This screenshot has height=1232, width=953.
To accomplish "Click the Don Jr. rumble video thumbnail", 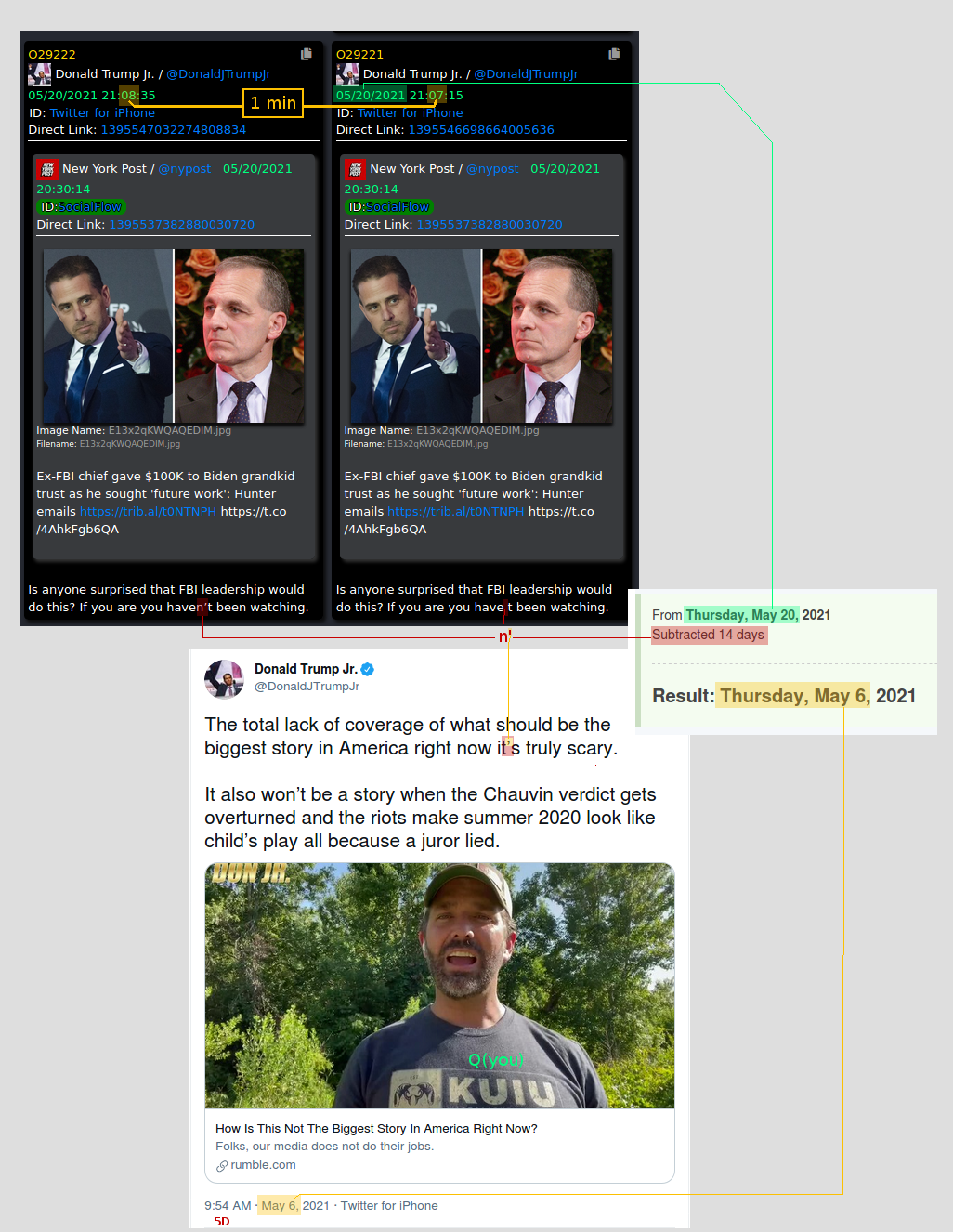I will click(439, 986).
